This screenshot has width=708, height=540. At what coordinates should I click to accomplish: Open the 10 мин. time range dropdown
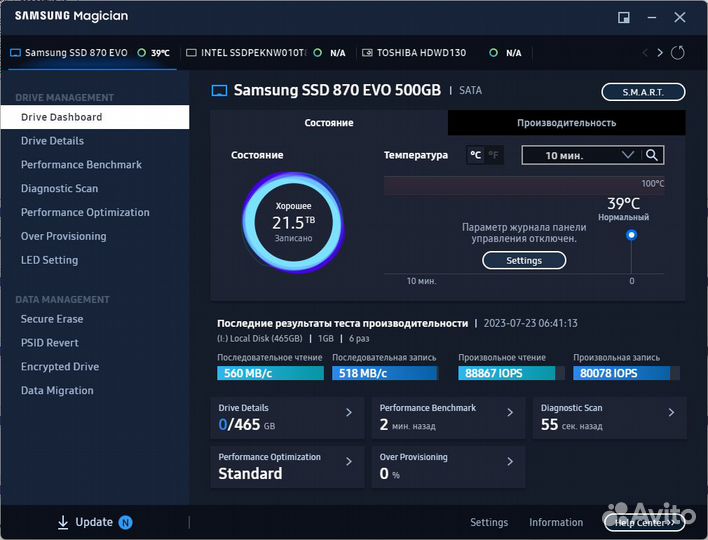582,155
